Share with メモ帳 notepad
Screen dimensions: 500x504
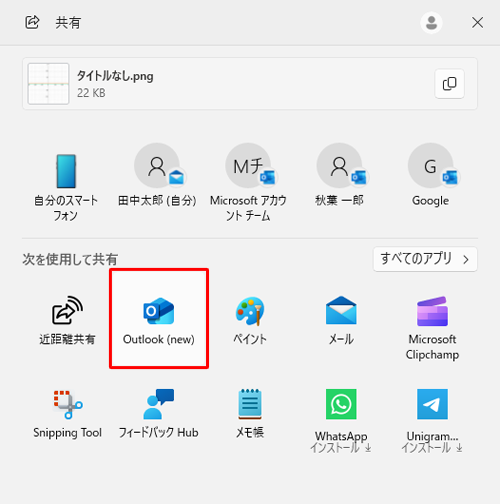[250, 413]
